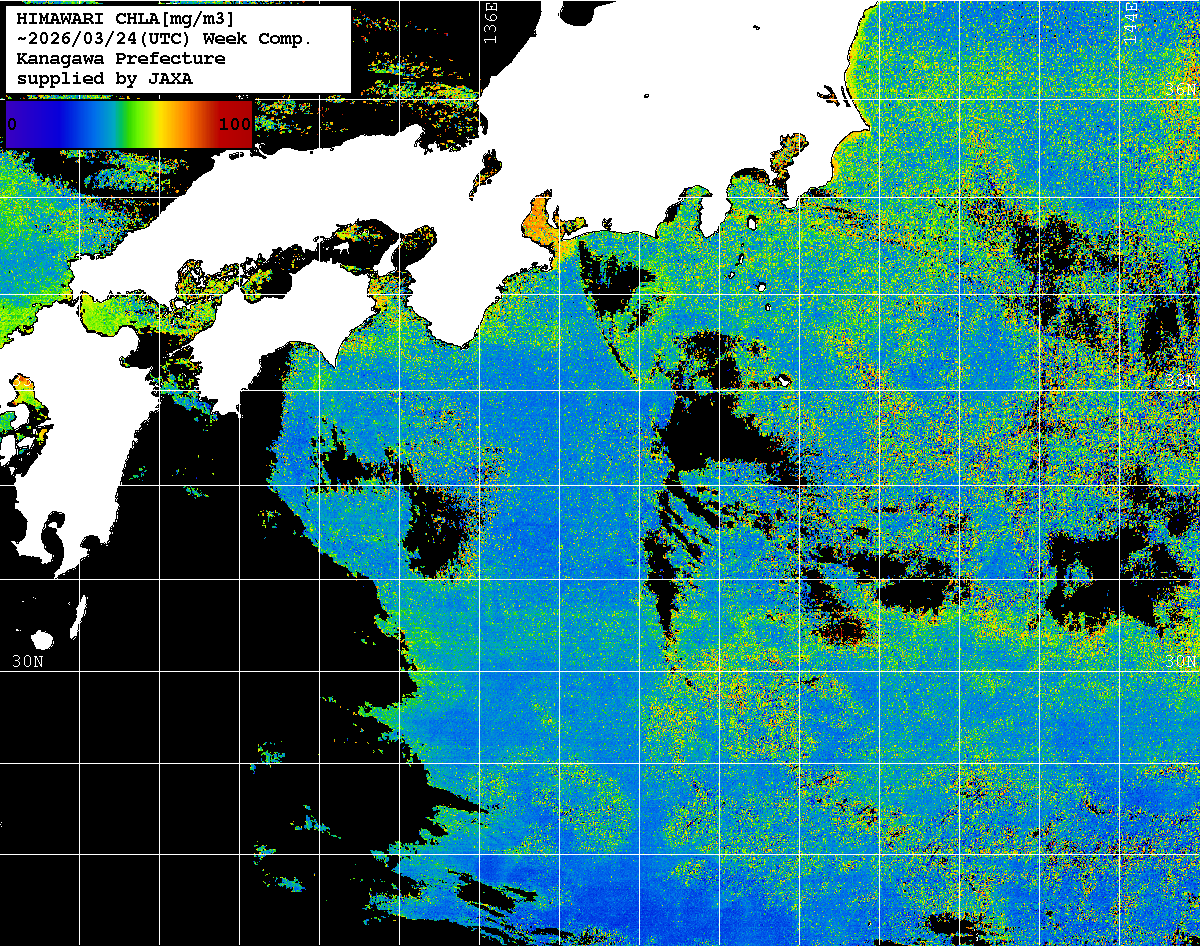Click the round Yakushima island

(41, 640)
